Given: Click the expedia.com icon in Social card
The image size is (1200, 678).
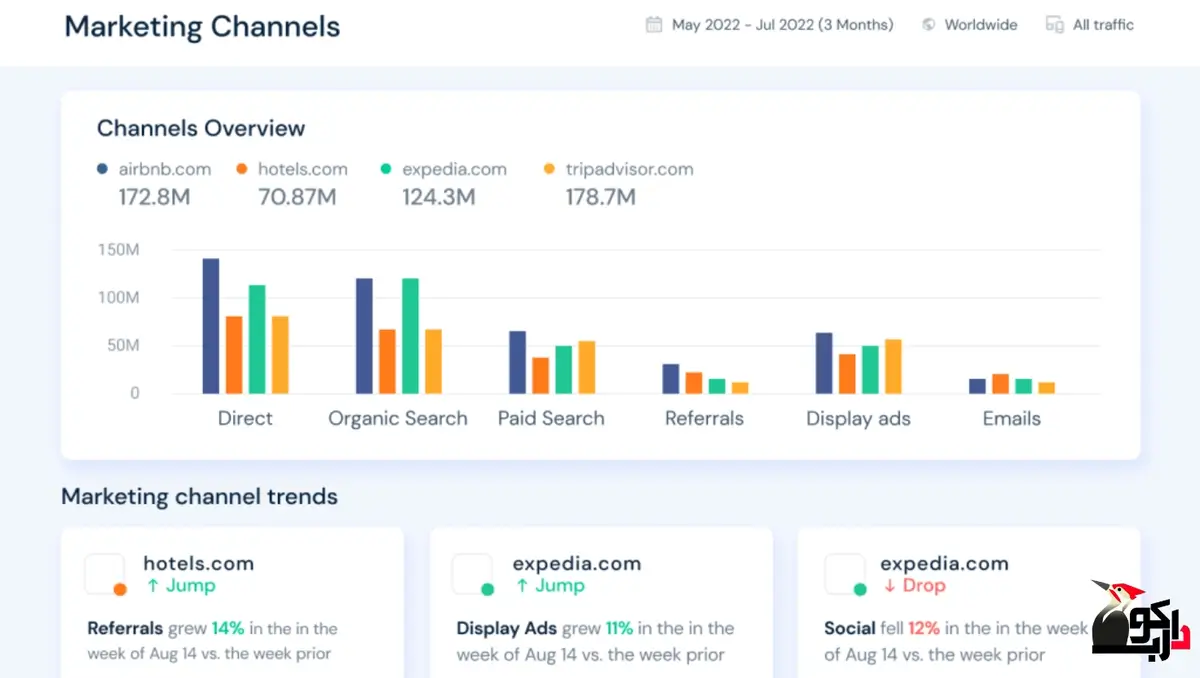Looking at the screenshot, I should [845, 575].
